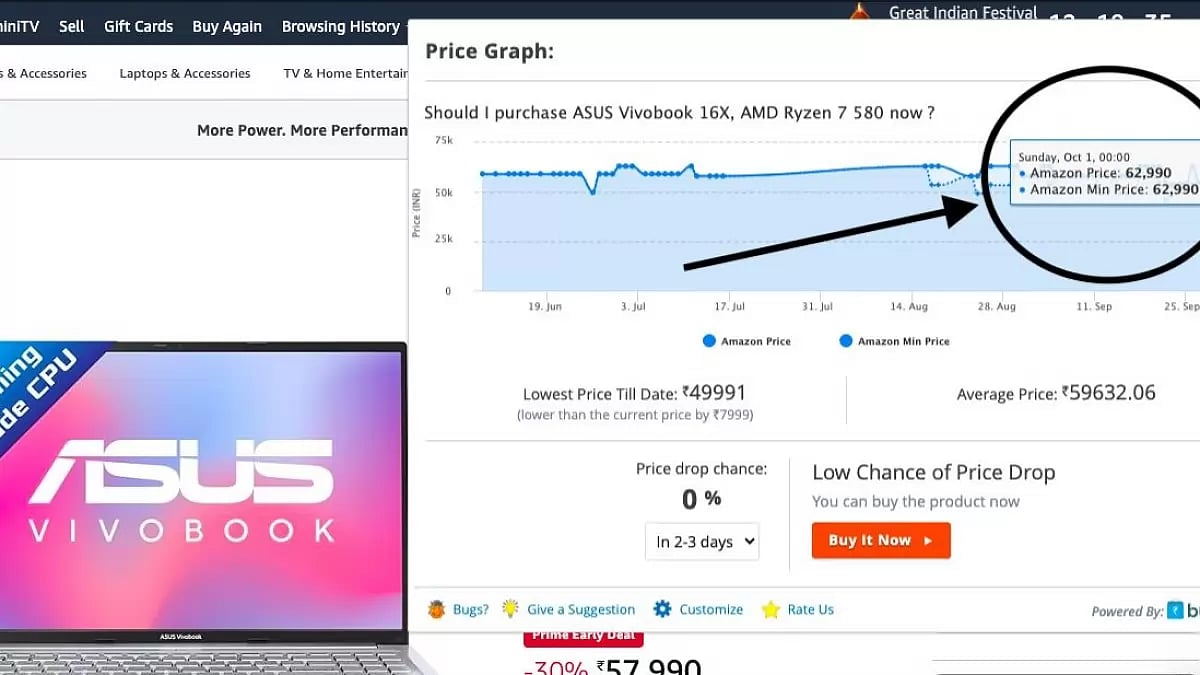Screen dimensions: 1200x675
Task: Go to Buy Again page
Action: coord(227,27)
